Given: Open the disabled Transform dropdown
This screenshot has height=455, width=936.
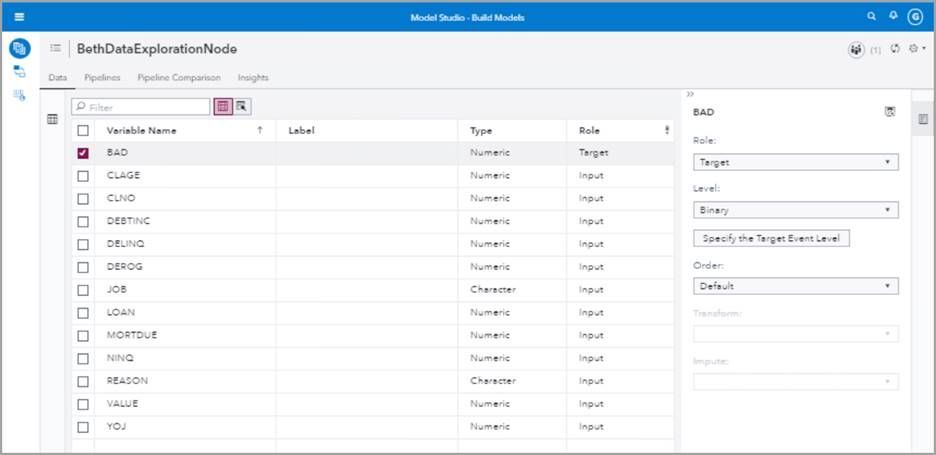Looking at the screenshot, I should pyautogui.click(x=796, y=334).
